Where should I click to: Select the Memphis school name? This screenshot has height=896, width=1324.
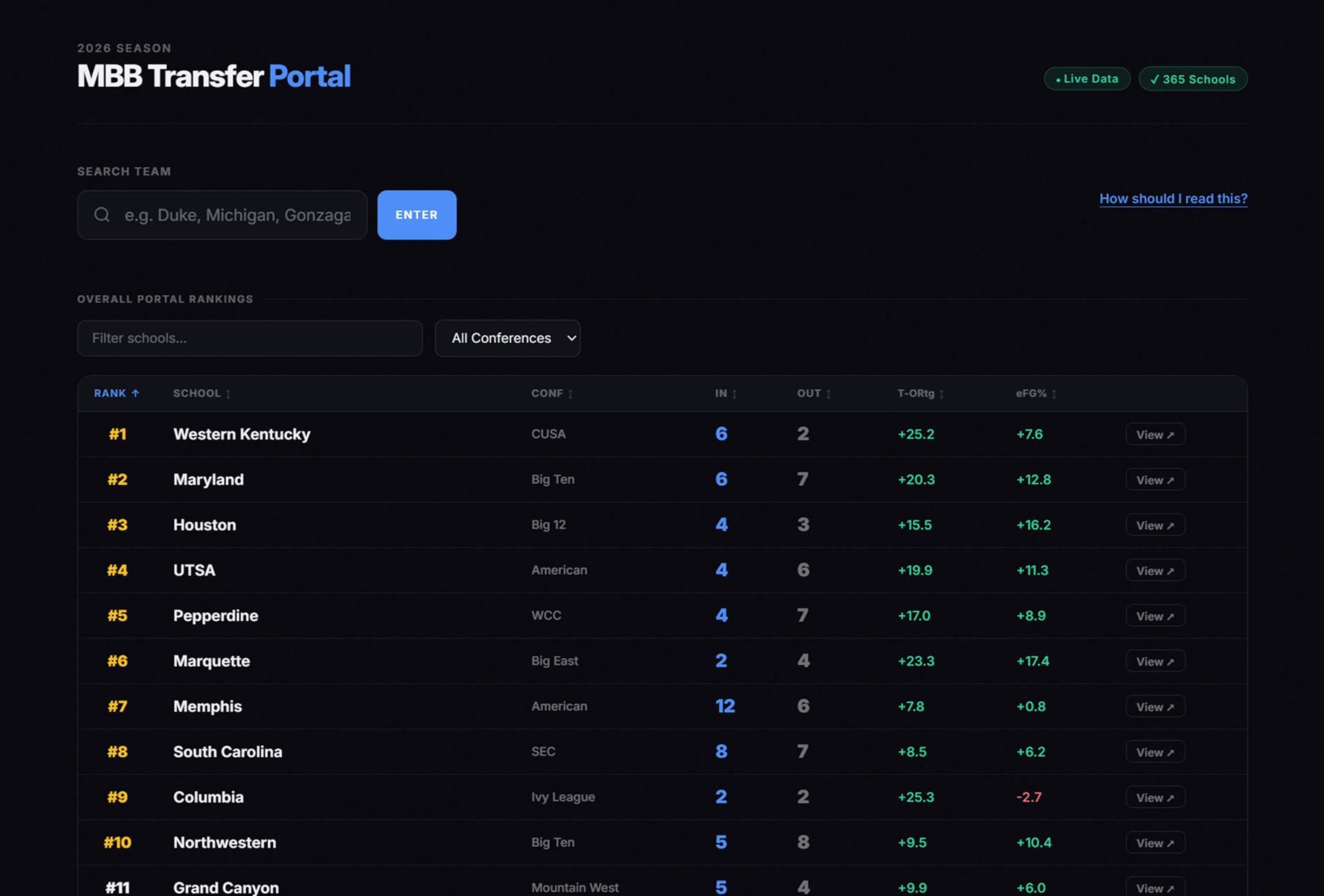[208, 706]
